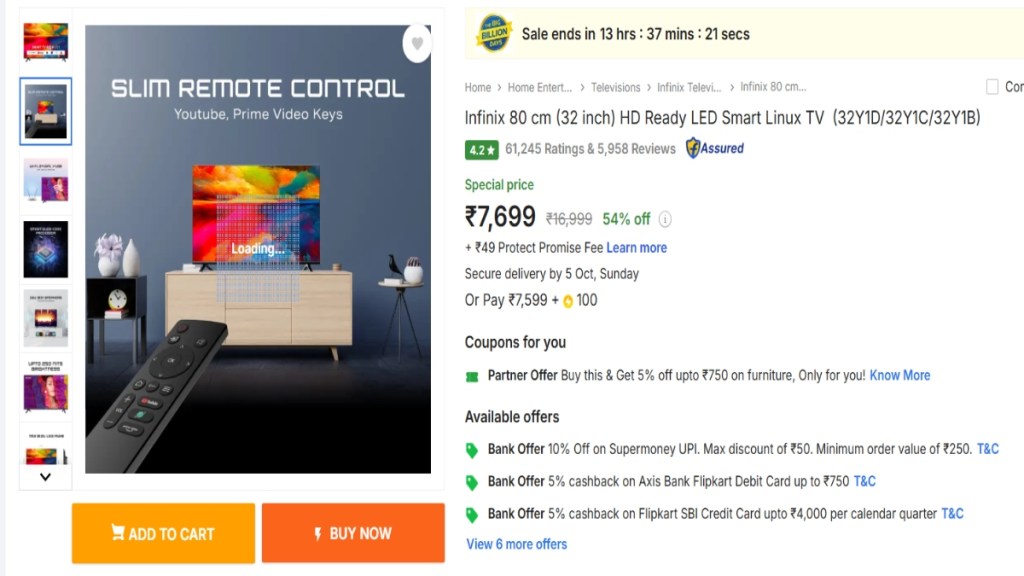Go to Televisions in the breadcrumb
1024x576 pixels.
615,88
